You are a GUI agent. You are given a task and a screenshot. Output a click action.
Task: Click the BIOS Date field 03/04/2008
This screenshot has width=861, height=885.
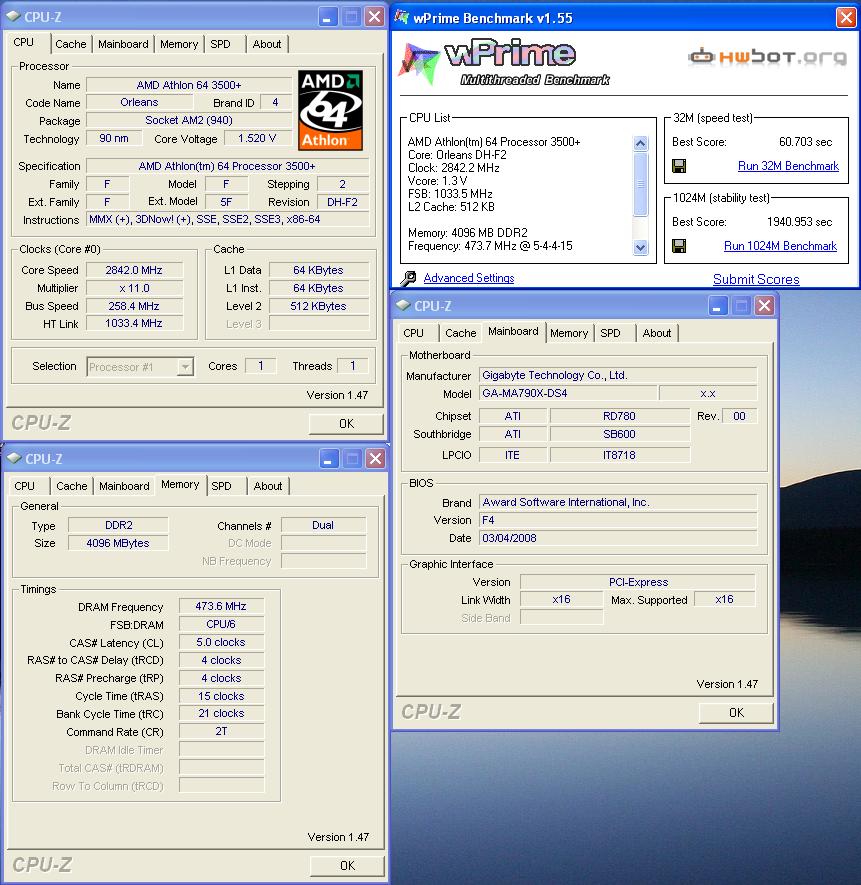pyautogui.click(x=618, y=538)
